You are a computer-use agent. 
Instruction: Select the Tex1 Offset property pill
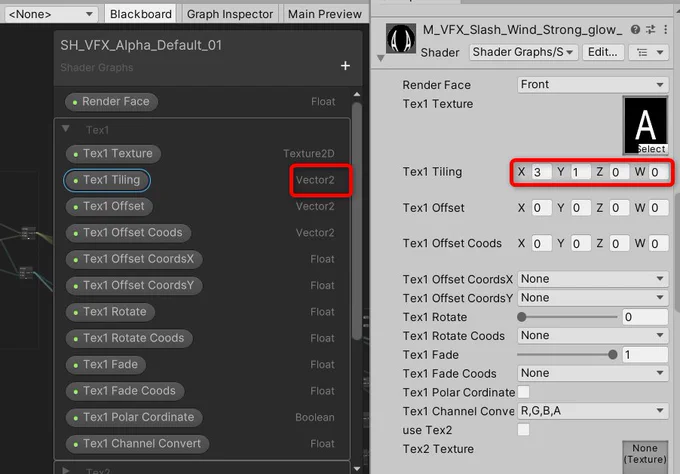[109, 206]
